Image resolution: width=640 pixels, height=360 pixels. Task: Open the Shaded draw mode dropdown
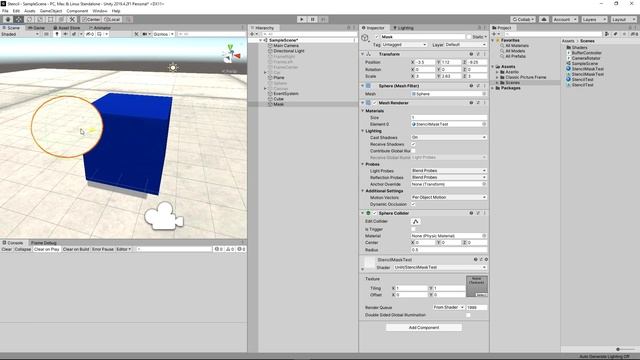coord(20,34)
